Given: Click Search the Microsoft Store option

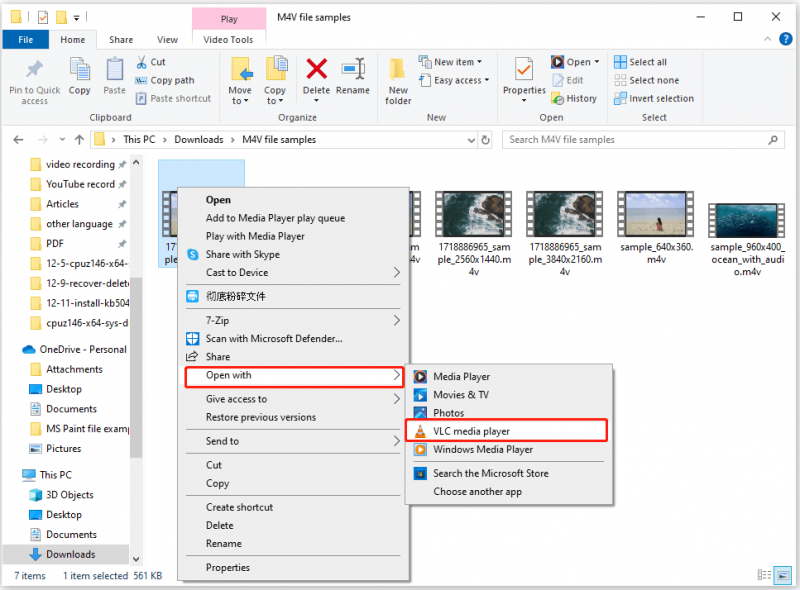Looking at the screenshot, I should click(509, 473).
